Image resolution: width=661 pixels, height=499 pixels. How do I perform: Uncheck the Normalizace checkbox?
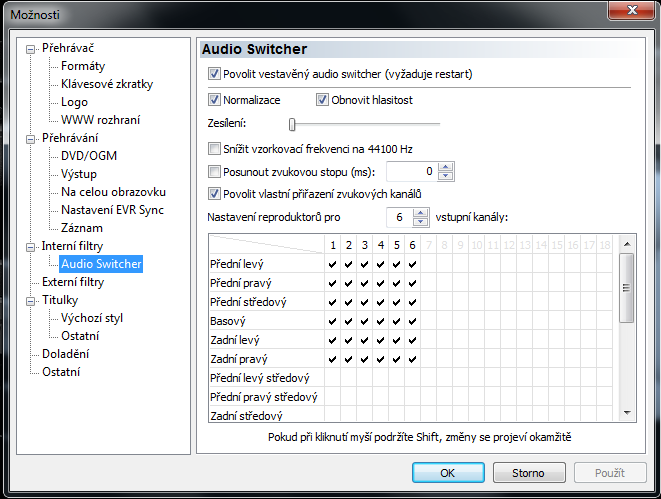214,100
